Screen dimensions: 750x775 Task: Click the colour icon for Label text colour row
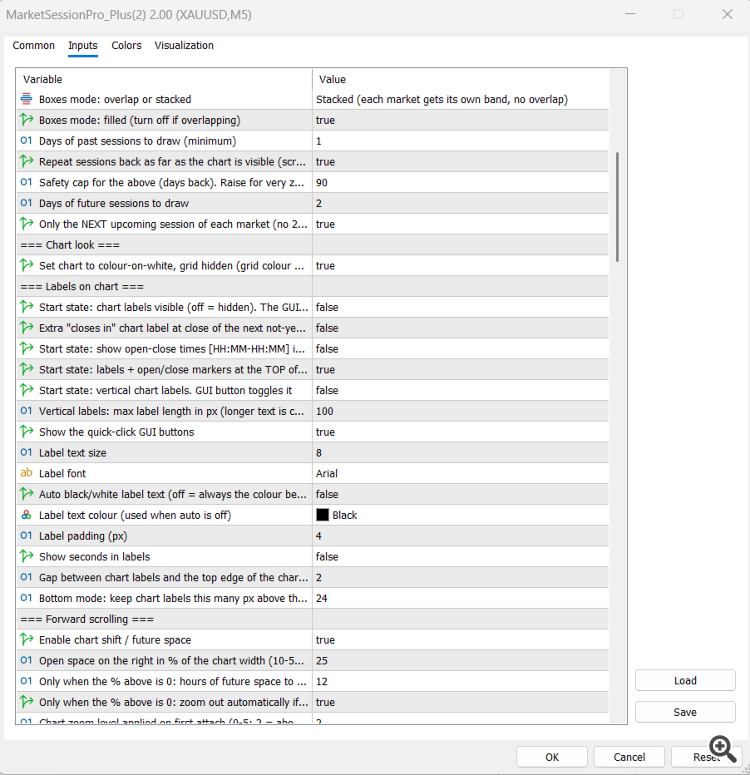tap(26, 515)
